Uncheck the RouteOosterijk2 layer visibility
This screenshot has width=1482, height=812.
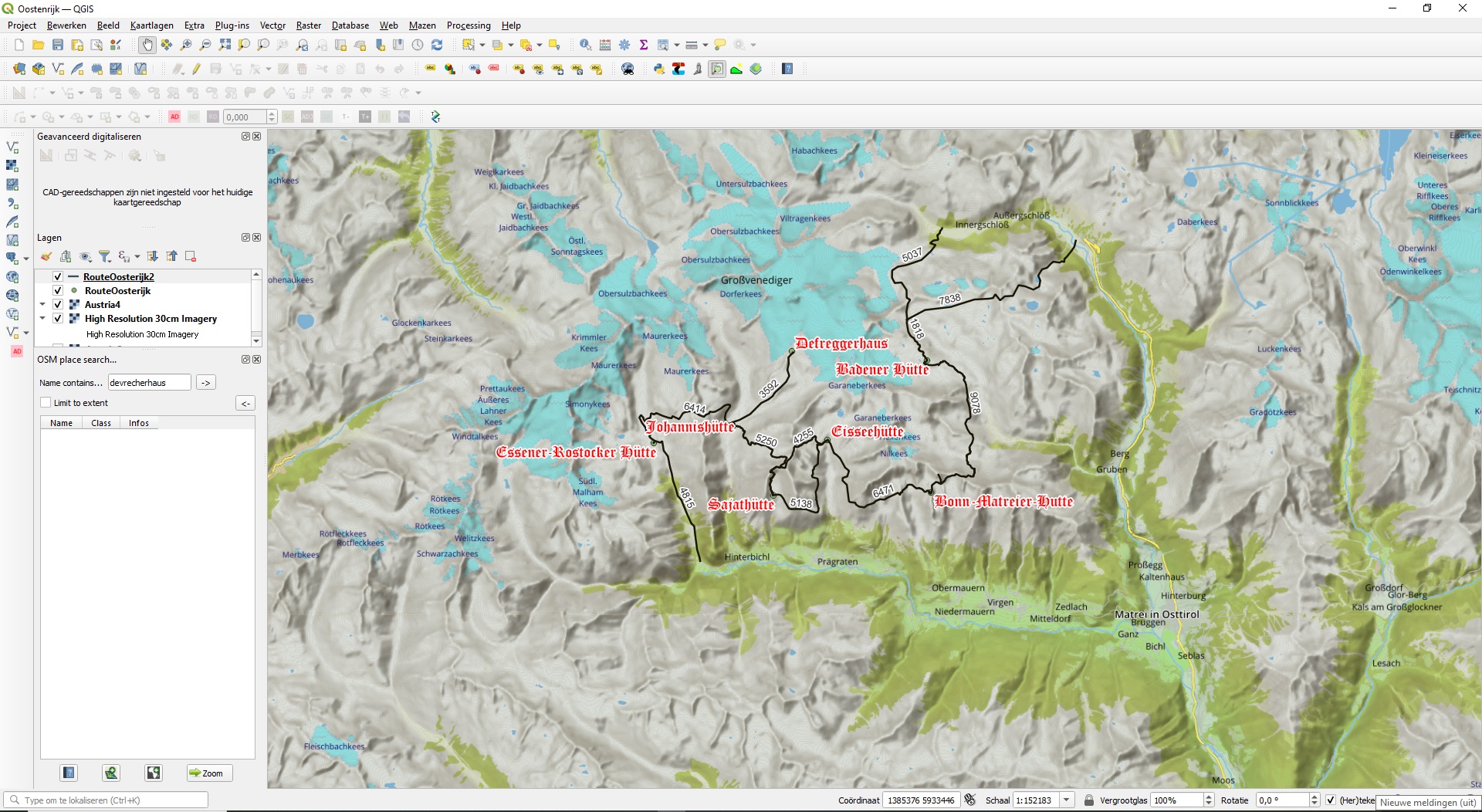coord(58,277)
